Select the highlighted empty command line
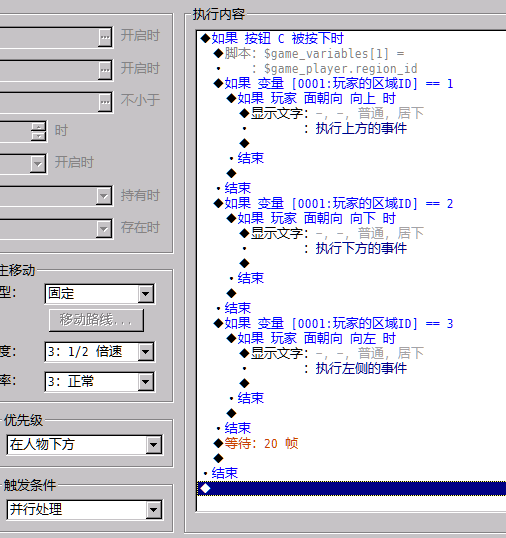This screenshot has height=538, width=506. [x=351, y=488]
